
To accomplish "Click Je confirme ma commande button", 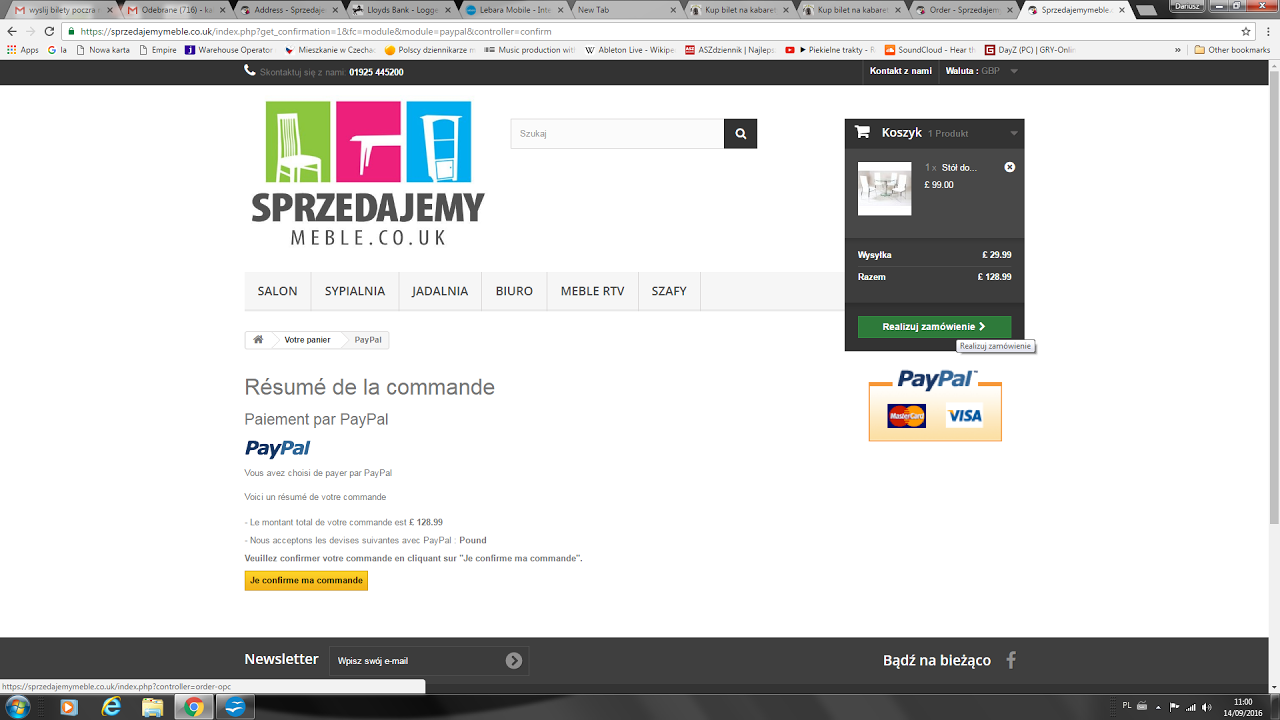I will click(306, 580).
